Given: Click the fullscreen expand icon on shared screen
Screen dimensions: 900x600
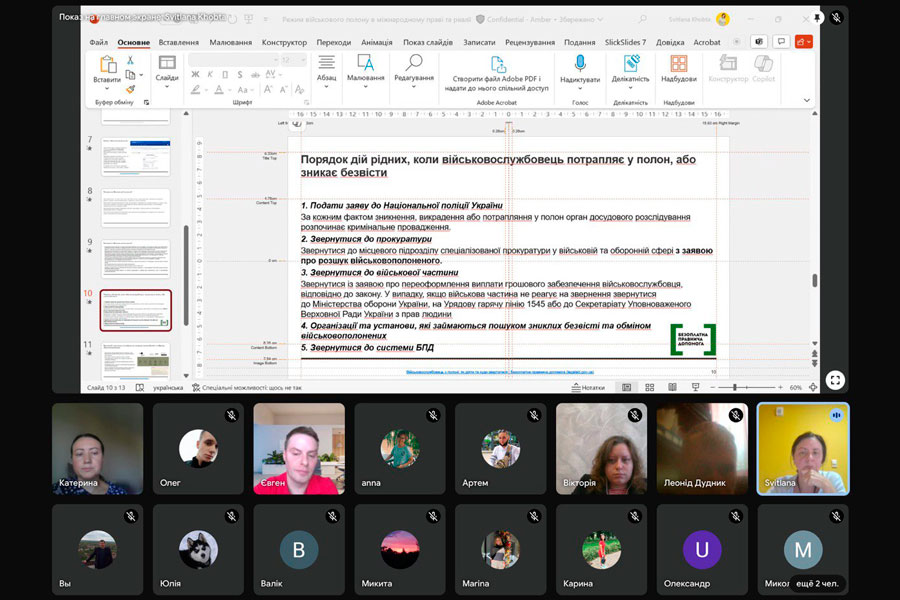Looking at the screenshot, I should pos(835,380).
